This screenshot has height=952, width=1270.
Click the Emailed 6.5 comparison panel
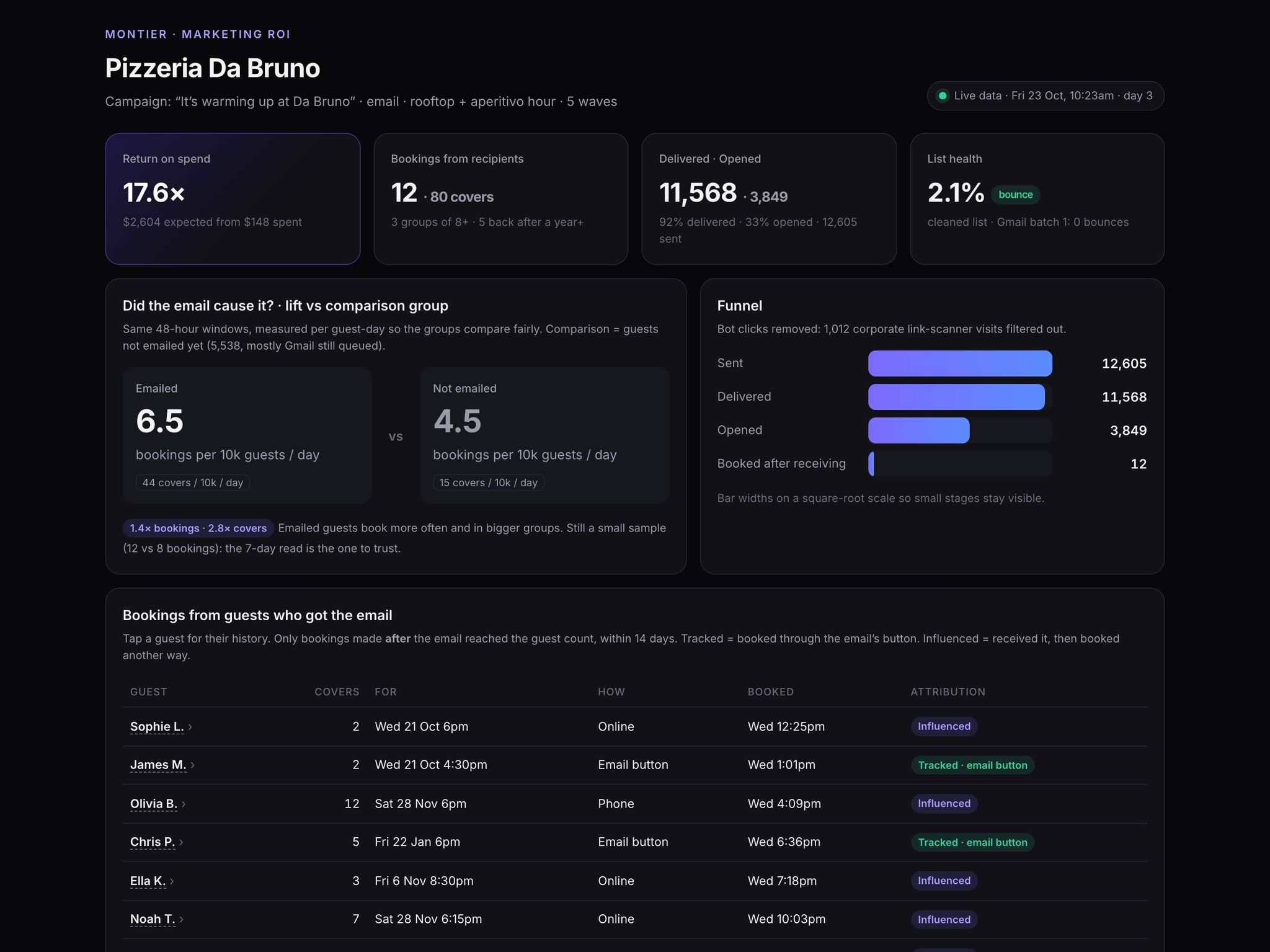[x=247, y=435]
